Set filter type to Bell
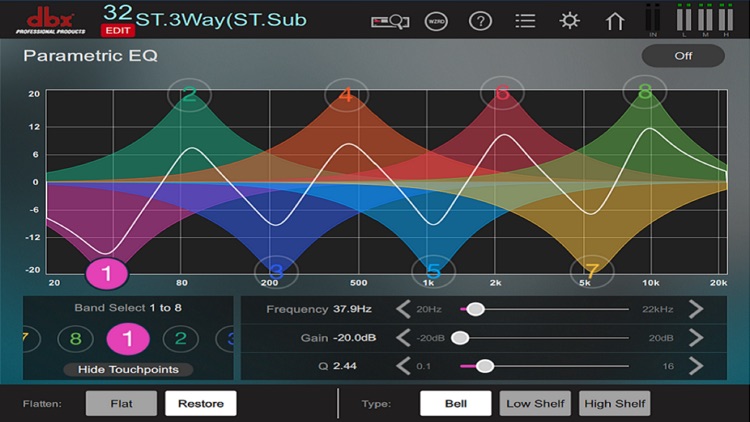Image resolution: width=750 pixels, height=422 pixels. click(455, 403)
